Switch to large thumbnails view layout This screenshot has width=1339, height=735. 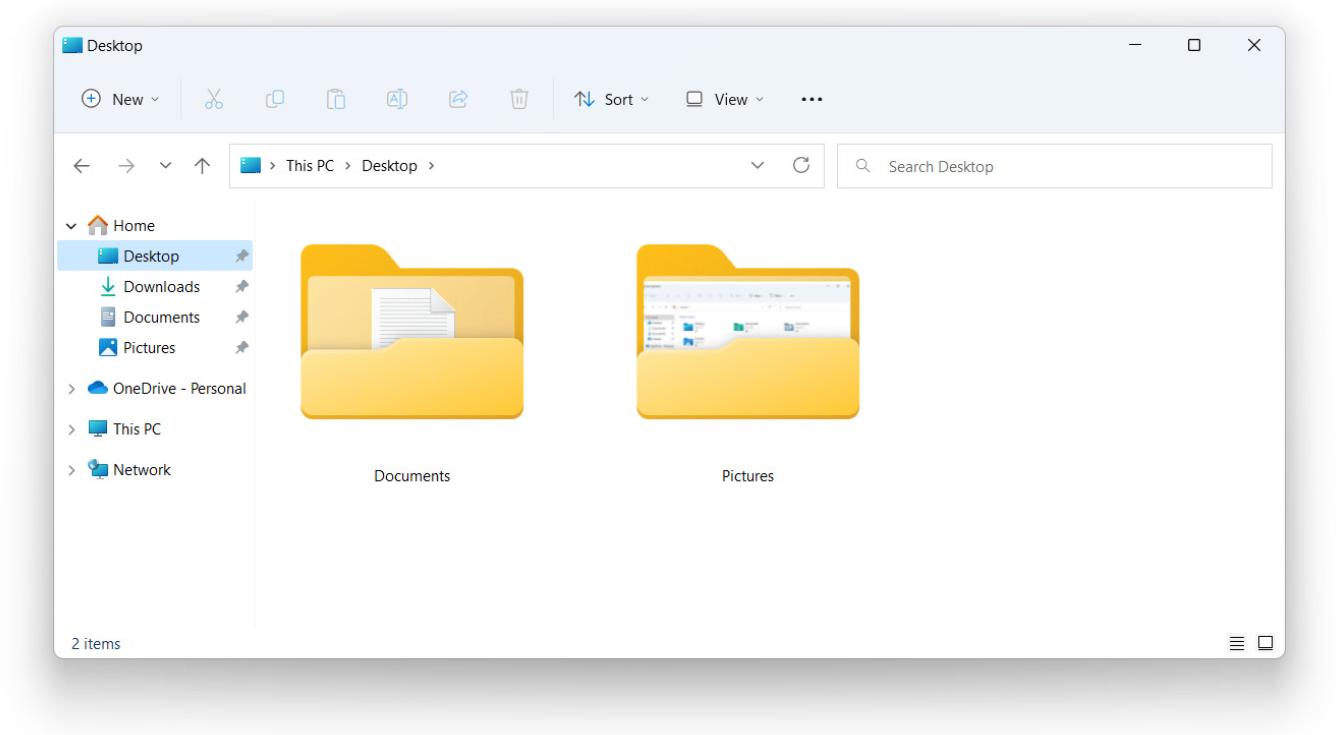tap(1265, 643)
